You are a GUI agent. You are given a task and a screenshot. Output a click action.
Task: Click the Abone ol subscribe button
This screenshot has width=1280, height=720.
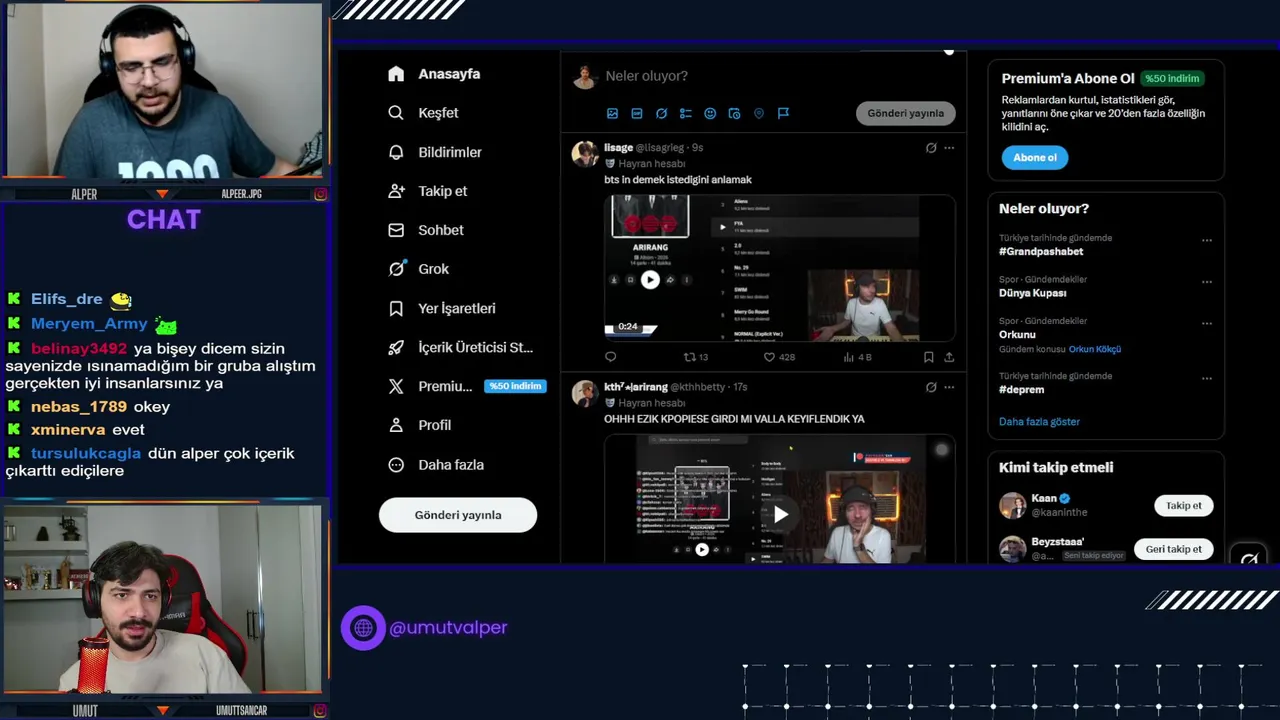[1035, 157]
